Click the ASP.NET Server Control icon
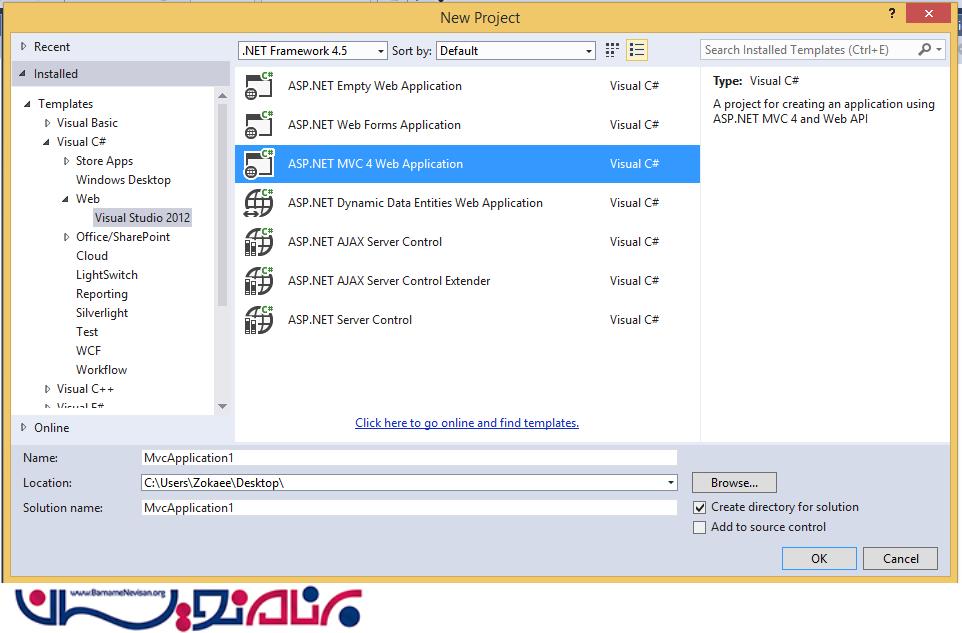The image size is (962, 633). click(259, 320)
